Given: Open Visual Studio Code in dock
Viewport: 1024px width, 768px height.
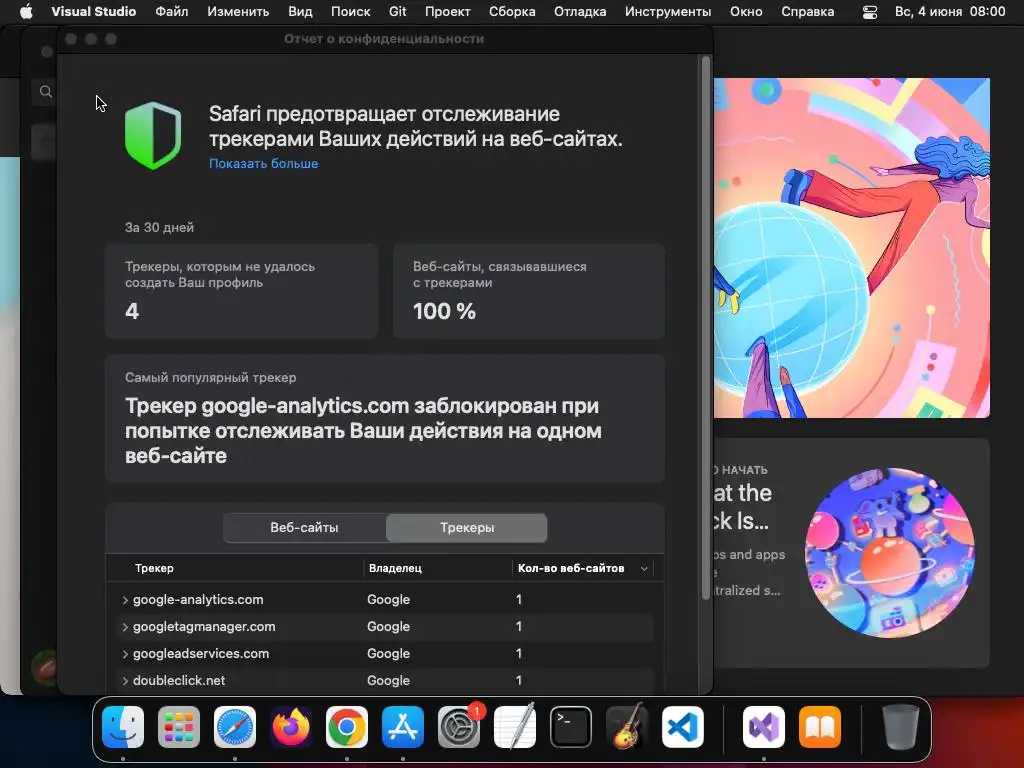Looking at the screenshot, I should pos(683,727).
